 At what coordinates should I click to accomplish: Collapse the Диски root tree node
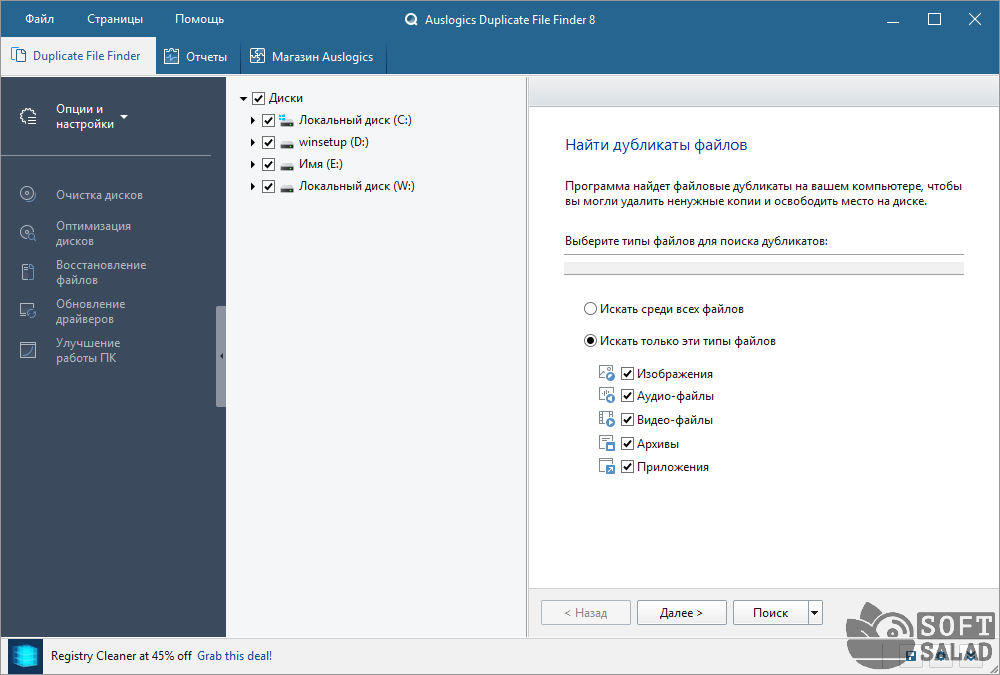(x=244, y=99)
